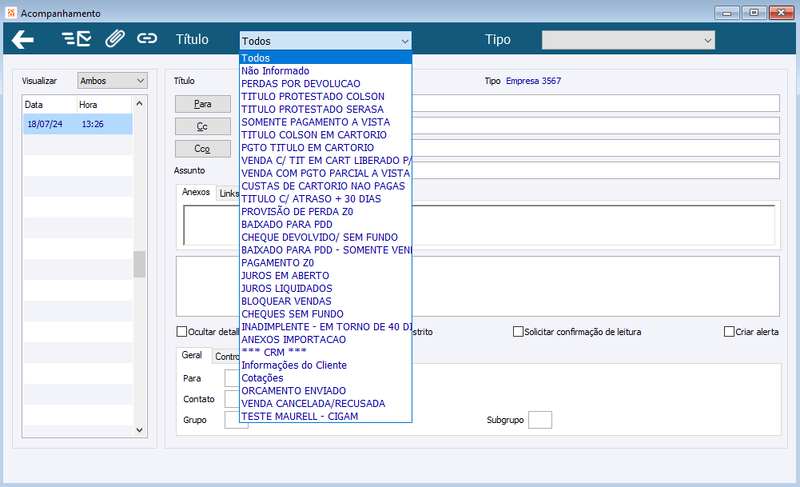Click into the message body text area
Screen dimensions: 800x487
click(x=478, y=286)
